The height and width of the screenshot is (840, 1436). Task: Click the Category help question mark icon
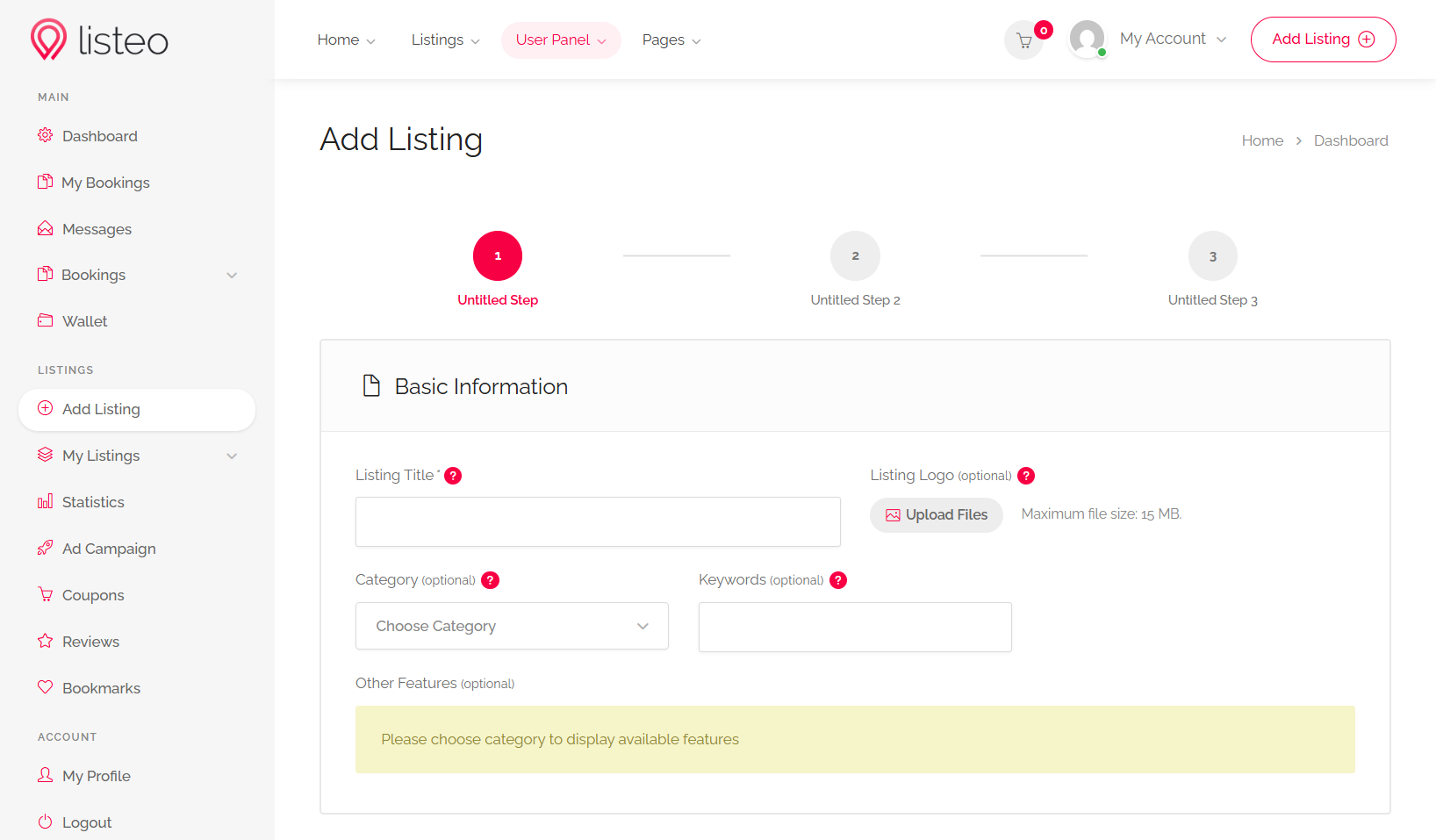(x=491, y=580)
